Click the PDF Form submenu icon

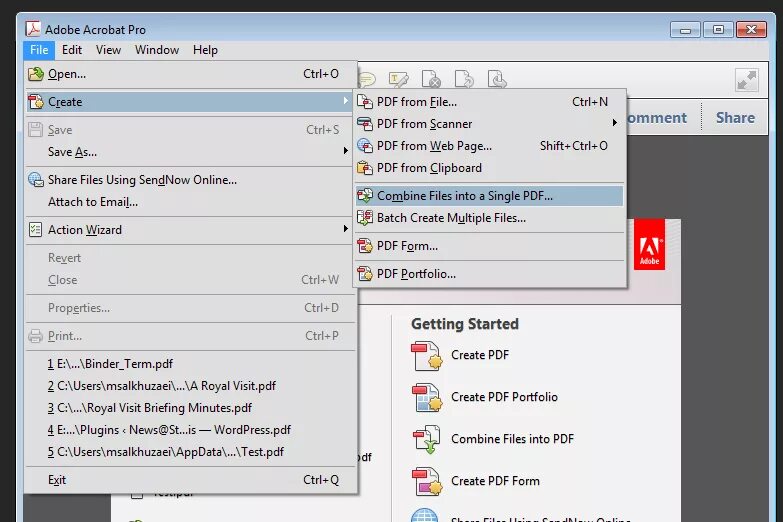[x=365, y=246]
